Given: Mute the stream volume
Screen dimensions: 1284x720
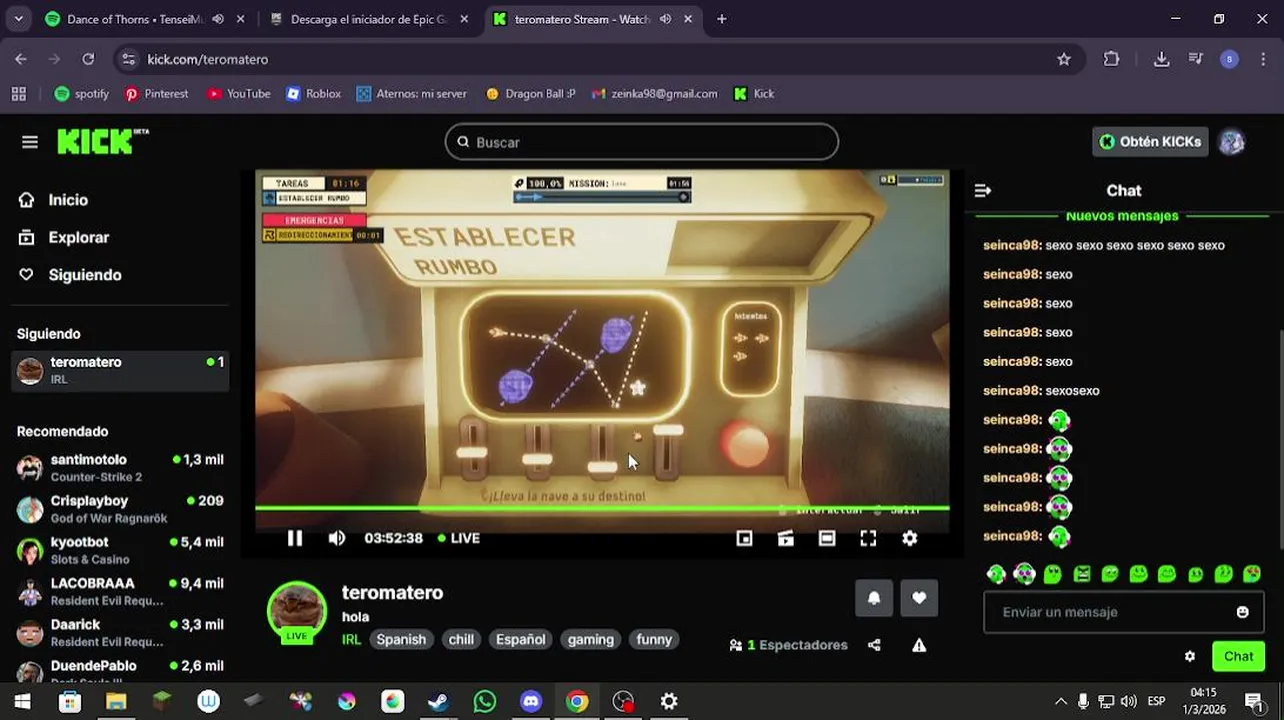Looking at the screenshot, I should [x=337, y=538].
